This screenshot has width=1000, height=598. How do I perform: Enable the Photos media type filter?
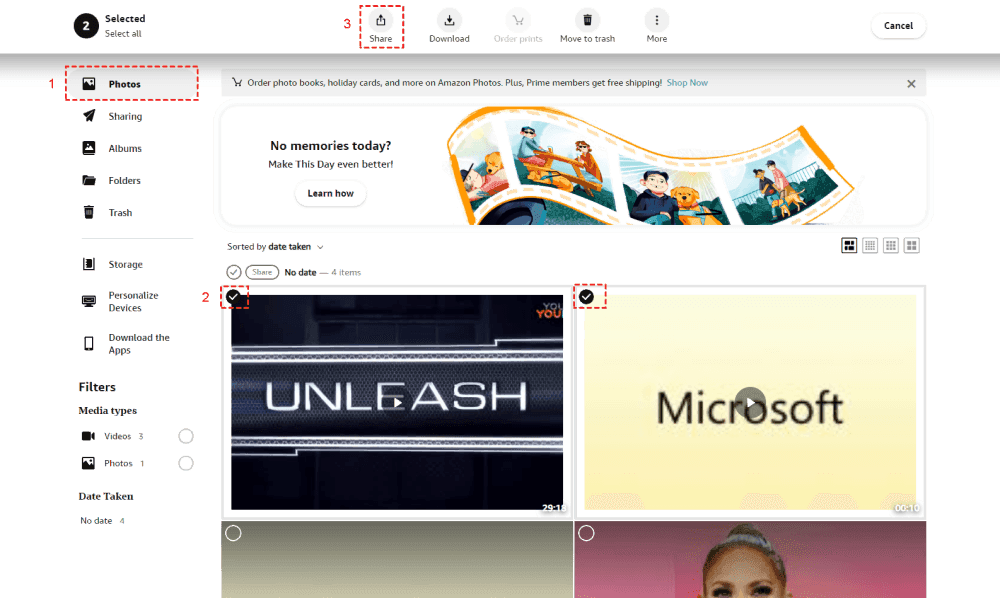coord(186,463)
